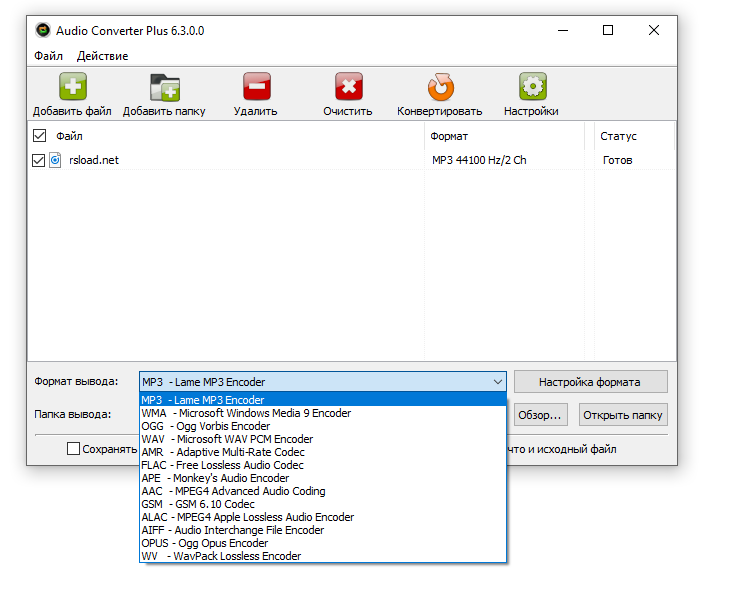The image size is (734, 591).
Task: Click the Настройка формата button
Action: point(590,382)
